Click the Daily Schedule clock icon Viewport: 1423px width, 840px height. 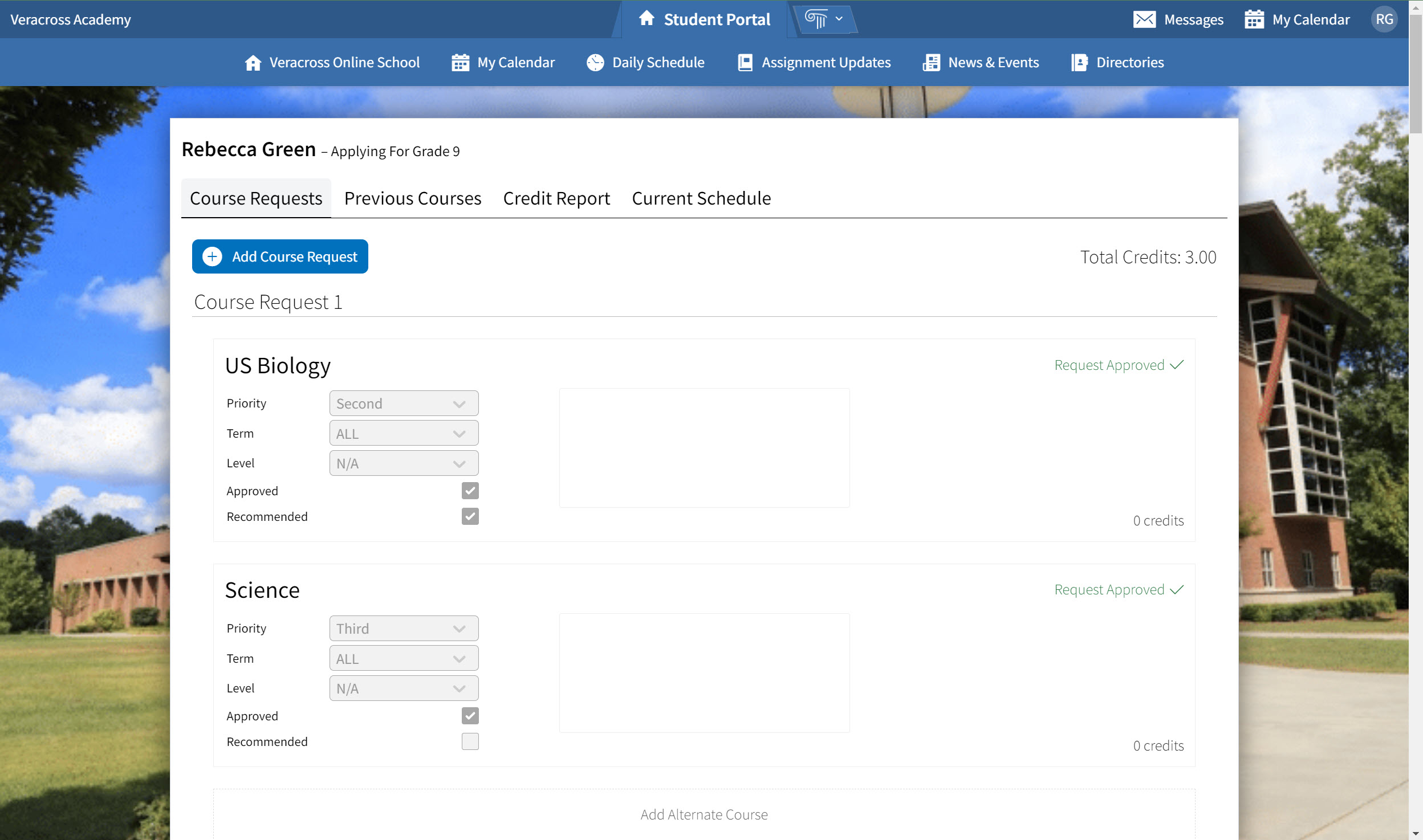(x=595, y=63)
